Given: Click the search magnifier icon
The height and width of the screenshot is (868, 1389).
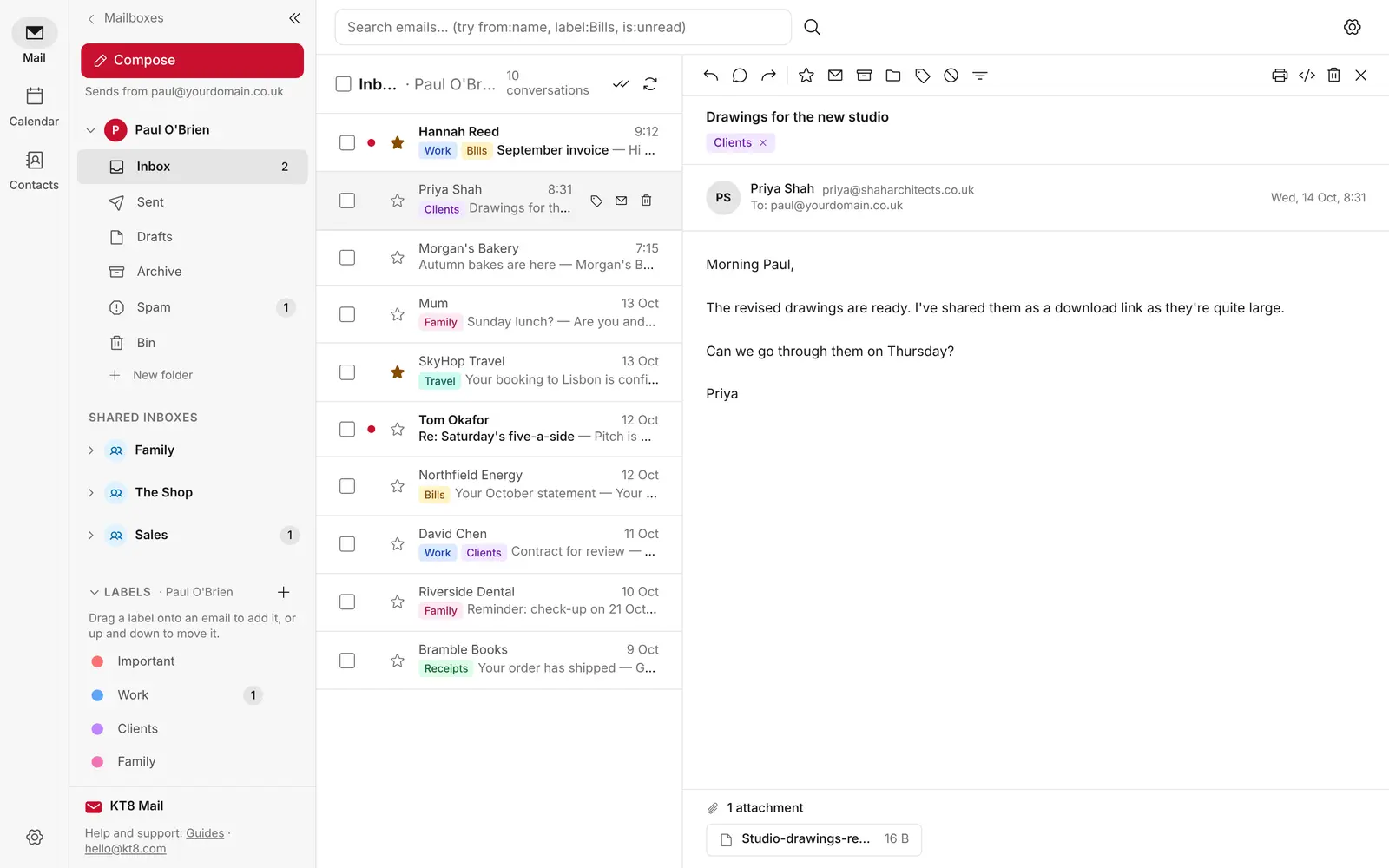Looking at the screenshot, I should [x=812, y=27].
